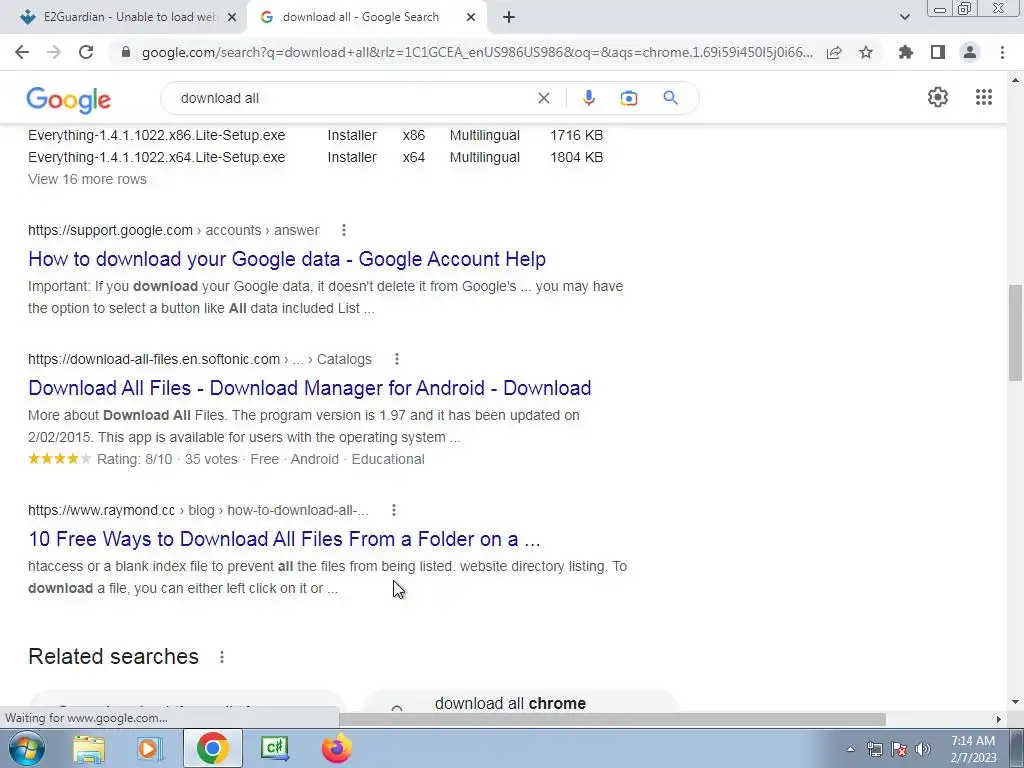
Task: Search by image with the camera icon
Action: coord(629,98)
